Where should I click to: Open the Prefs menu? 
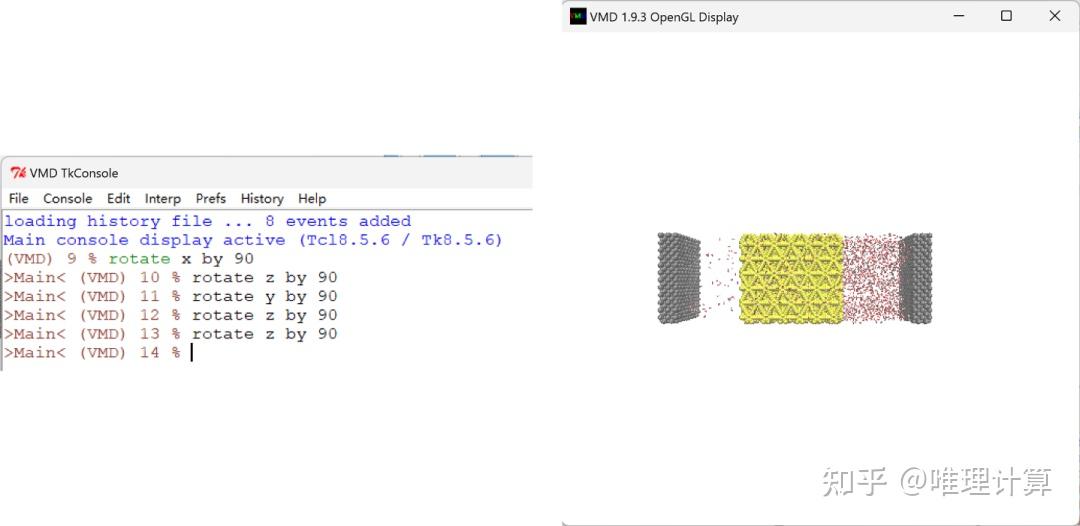(x=211, y=198)
